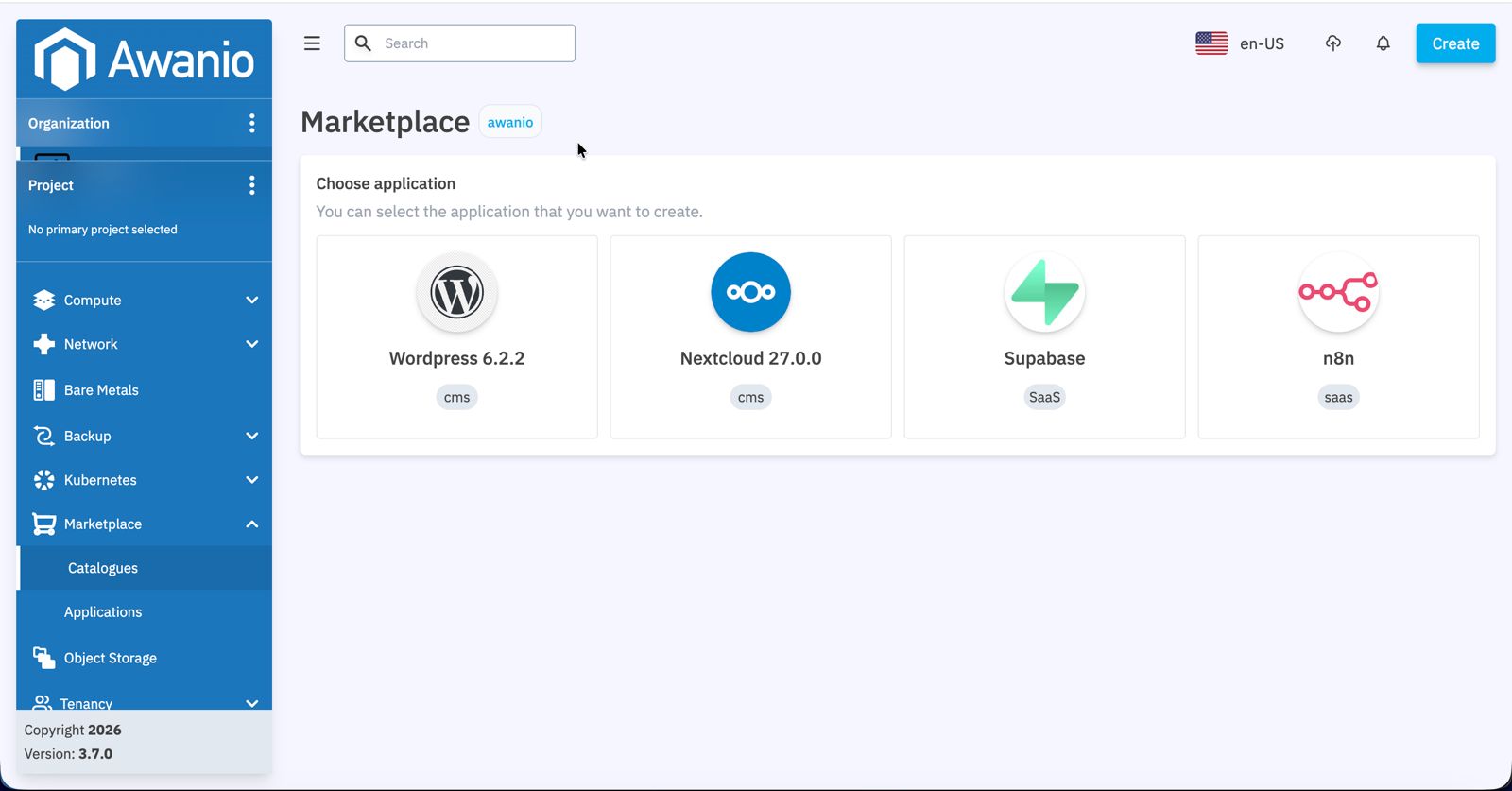
Task: Select the Supabase application title
Action: pyautogui.click(x=1044, y=358)
